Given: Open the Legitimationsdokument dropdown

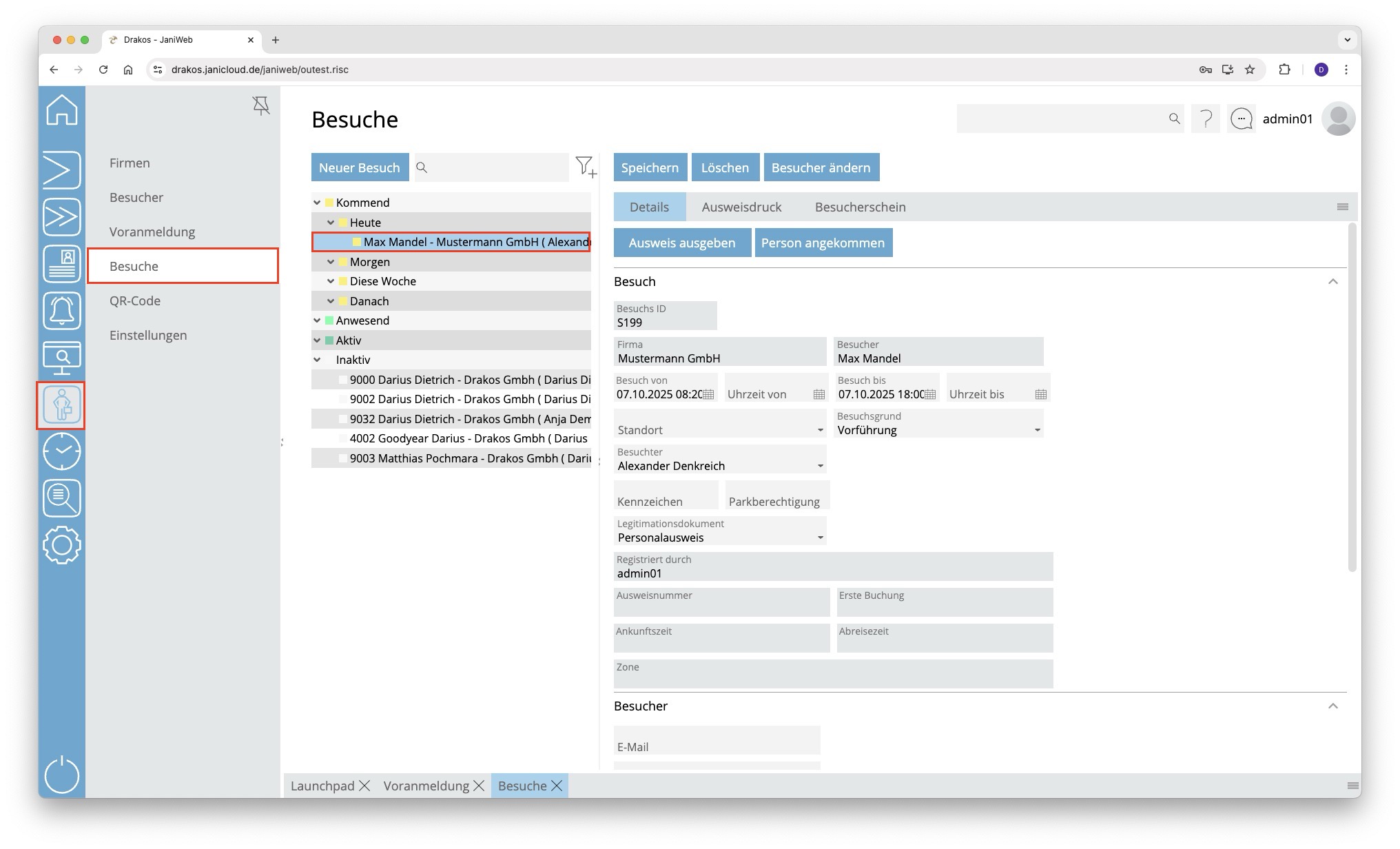Looking at the screenshot, I should pos(820,538).
